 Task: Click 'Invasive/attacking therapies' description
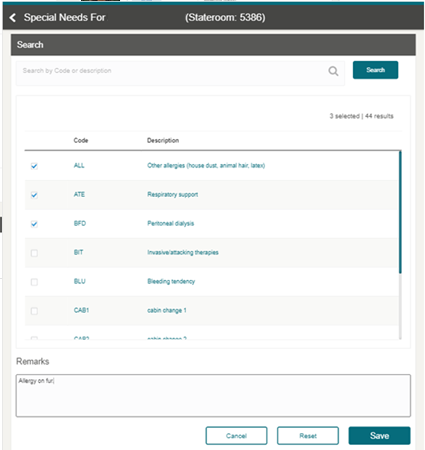tap(183, 252)
